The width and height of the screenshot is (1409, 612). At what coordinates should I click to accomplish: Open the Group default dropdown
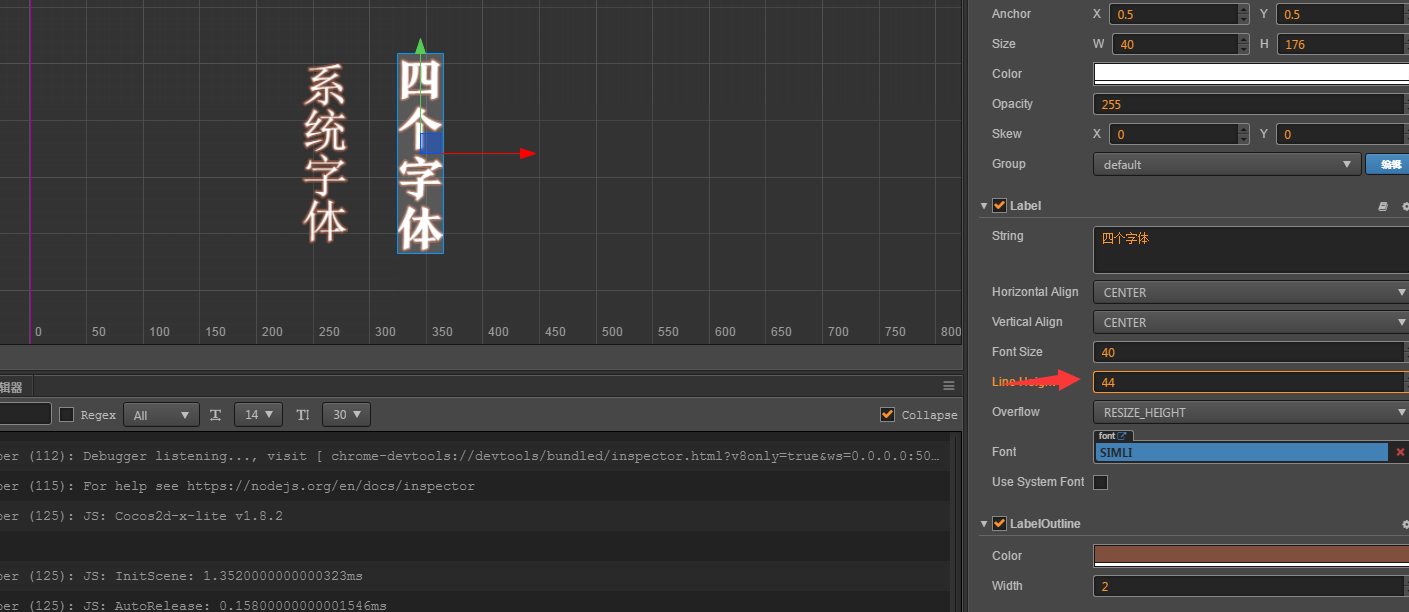coord(1227,164)
